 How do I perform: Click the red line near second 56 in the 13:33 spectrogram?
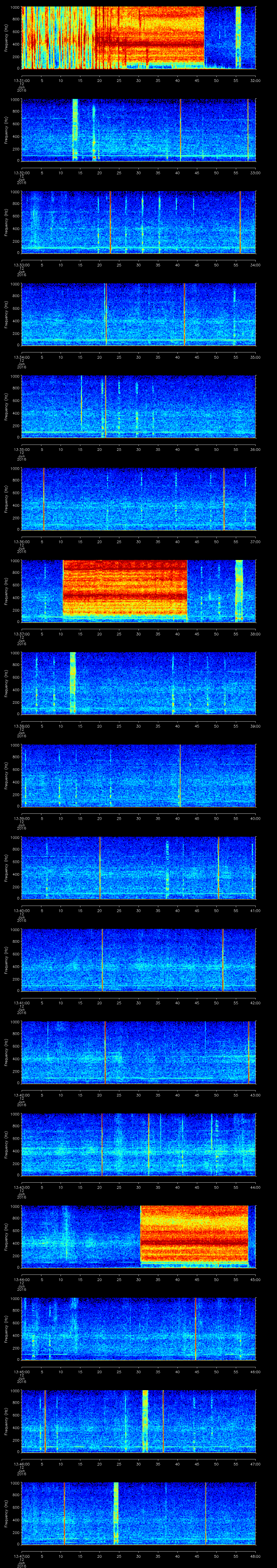pyautogui.click(x=240, y=222)
